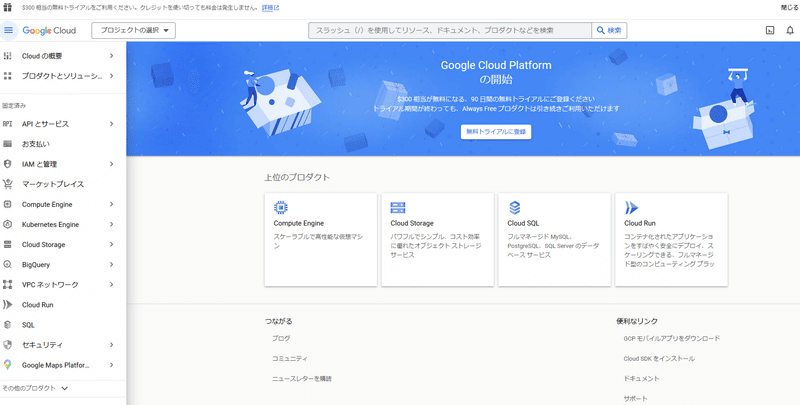Open the Compute Engine product card
800x405 pixels.
coord(321,239)
